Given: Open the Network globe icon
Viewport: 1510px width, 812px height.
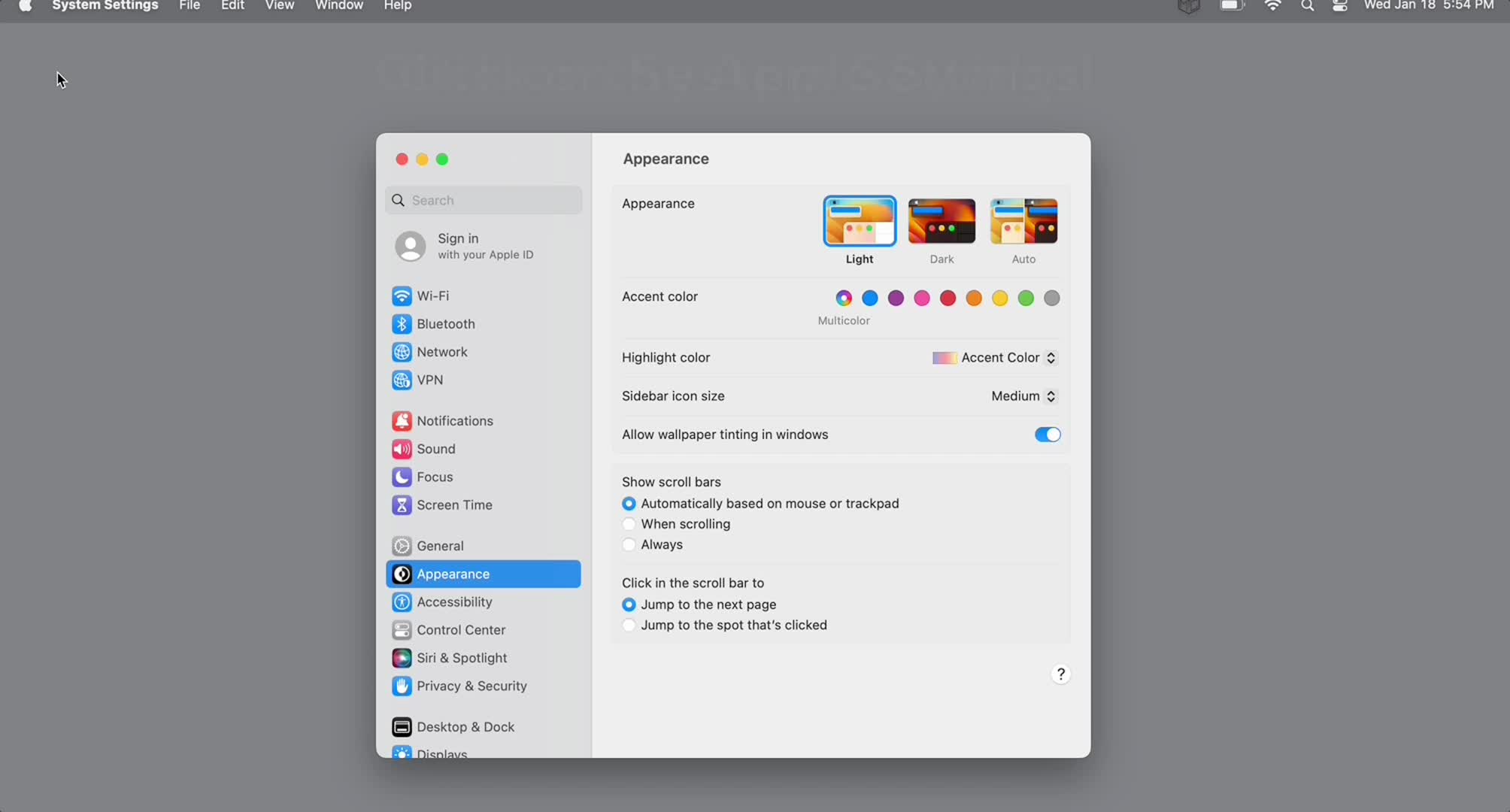Looking at the screenshot, I should pos(402,352).
